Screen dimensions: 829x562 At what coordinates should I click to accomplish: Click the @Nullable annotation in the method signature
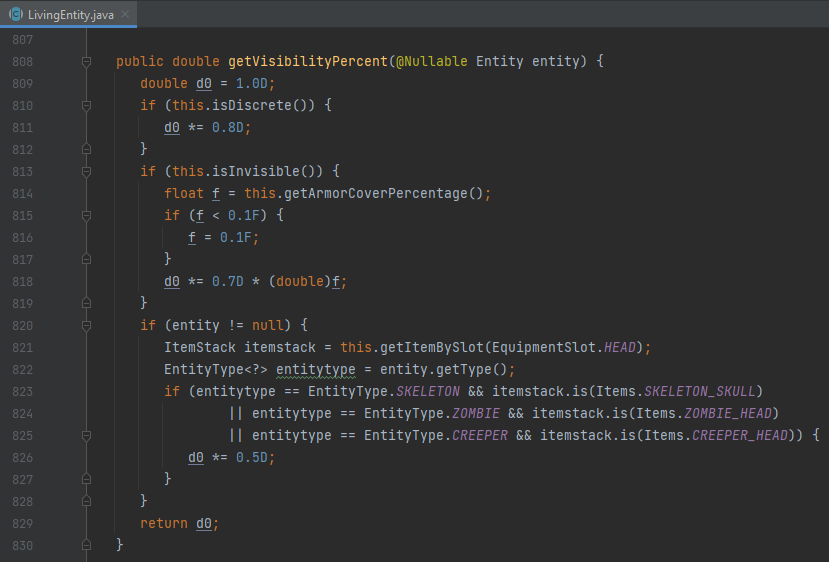pos(433,61)
